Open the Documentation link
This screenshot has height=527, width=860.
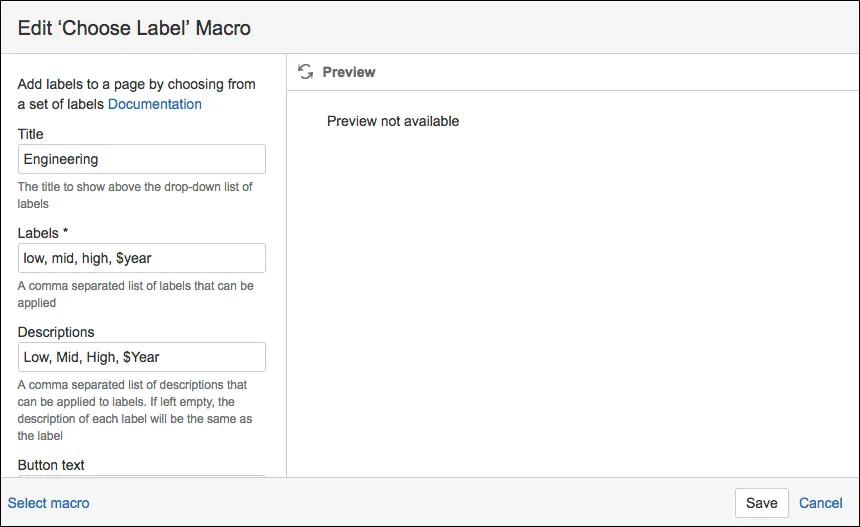(155, 104)
